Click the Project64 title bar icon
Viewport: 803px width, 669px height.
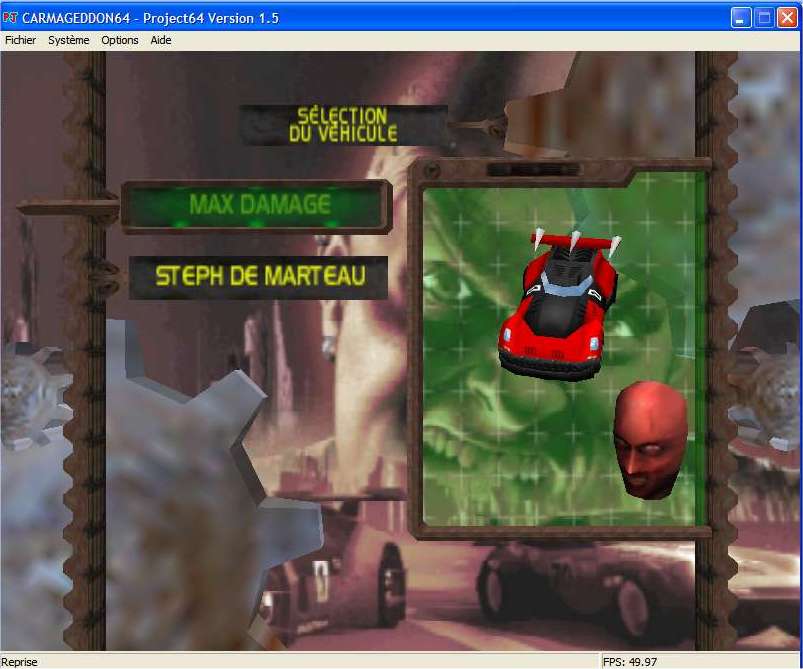click(10, 18)
